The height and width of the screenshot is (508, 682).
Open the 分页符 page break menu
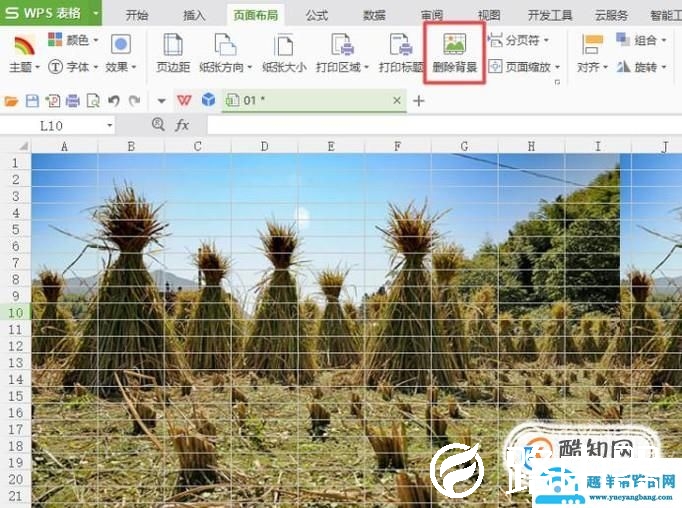[518, 40]
